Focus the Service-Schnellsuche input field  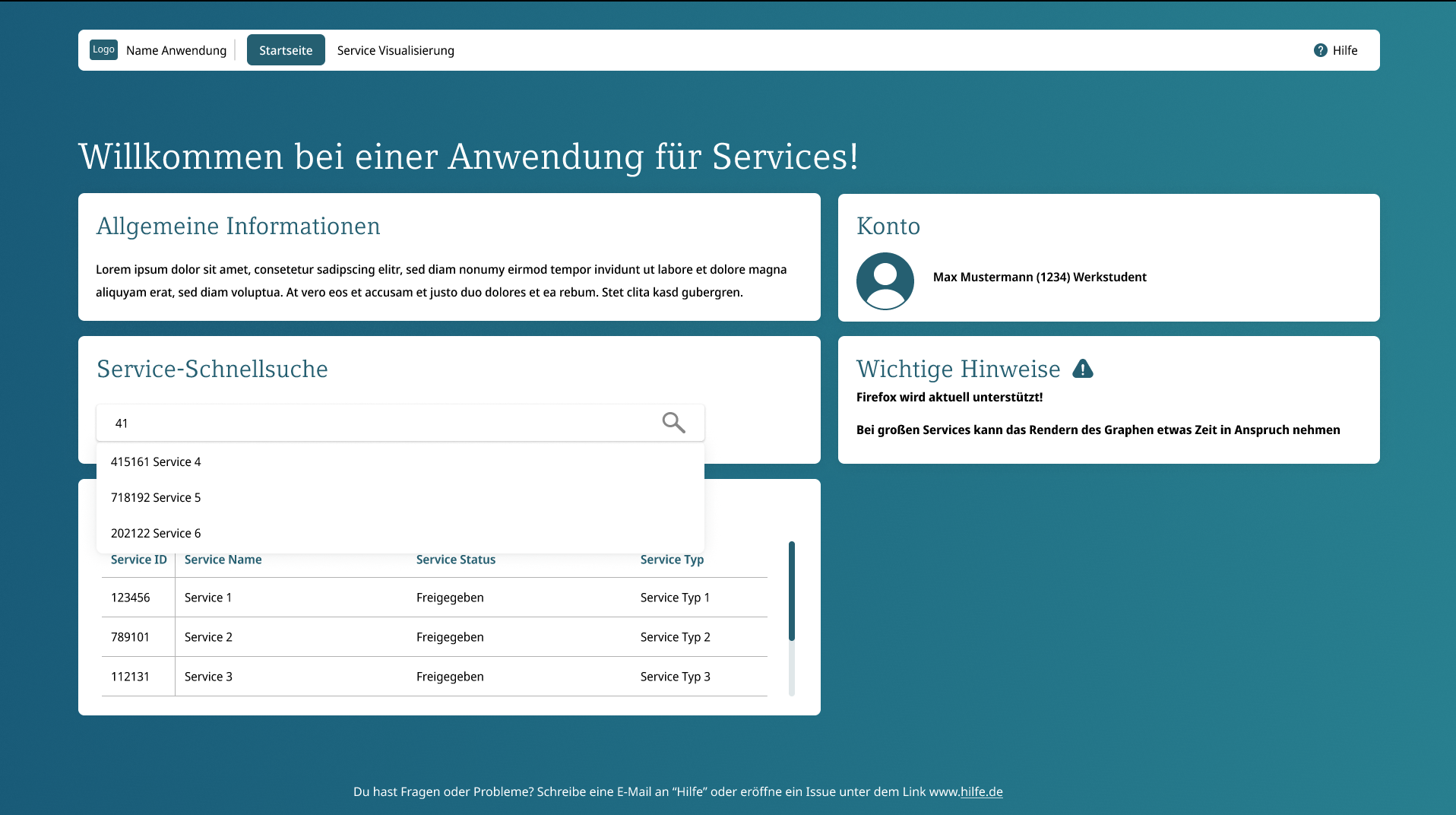click(400, 423)
